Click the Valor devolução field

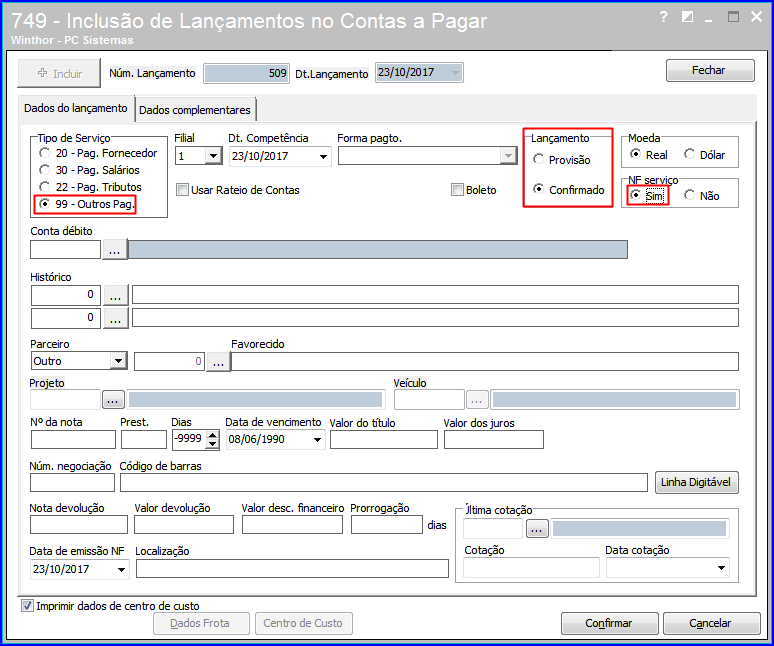coord(184,525)
